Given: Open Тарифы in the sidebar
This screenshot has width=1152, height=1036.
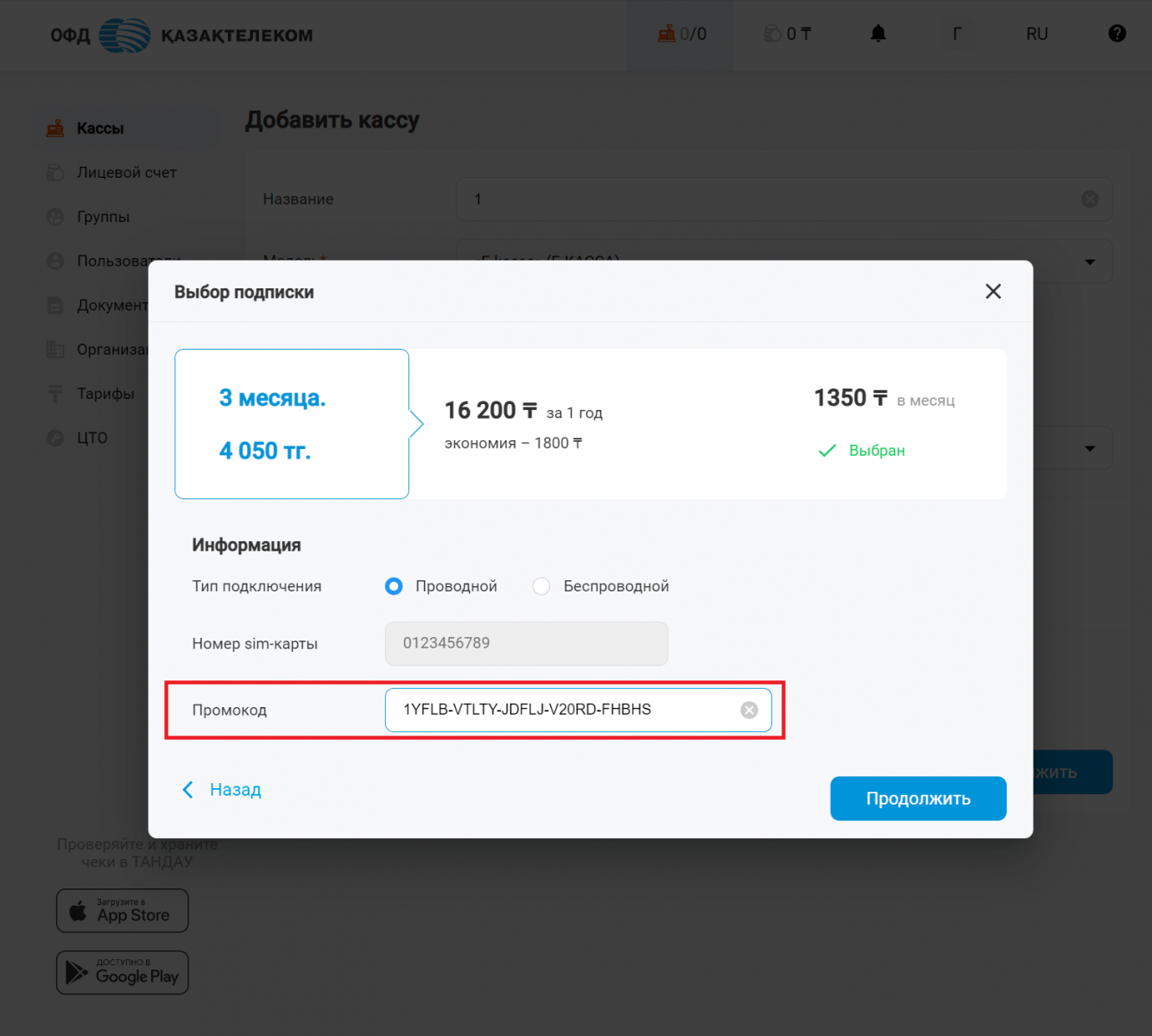Looking at the screenshot, I should [x=105, y=394].
